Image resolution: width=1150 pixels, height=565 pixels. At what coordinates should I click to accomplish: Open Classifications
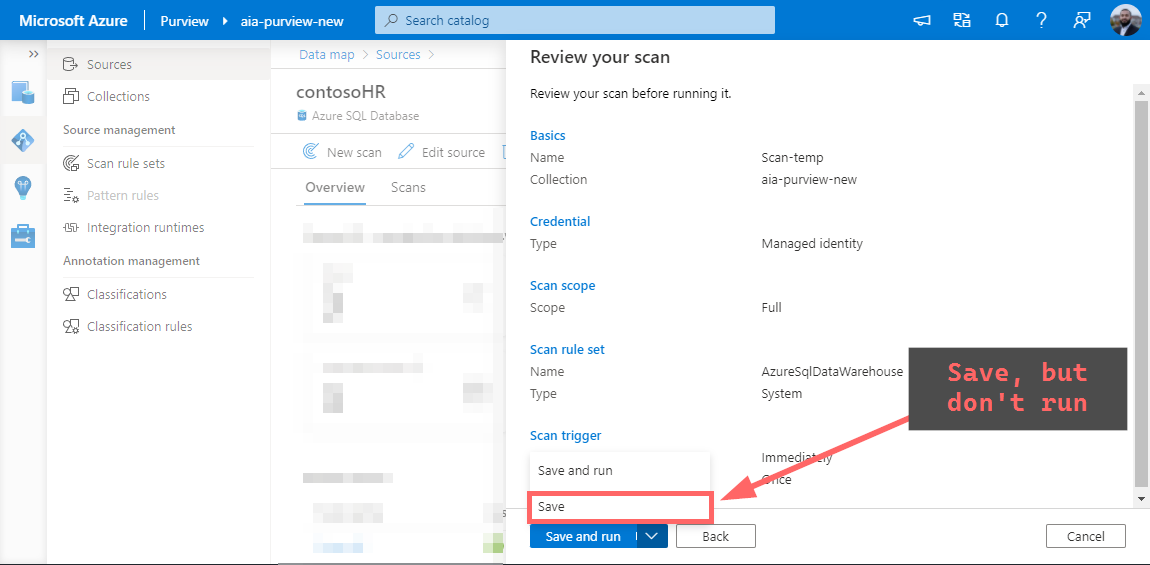(x=158, y=294)
